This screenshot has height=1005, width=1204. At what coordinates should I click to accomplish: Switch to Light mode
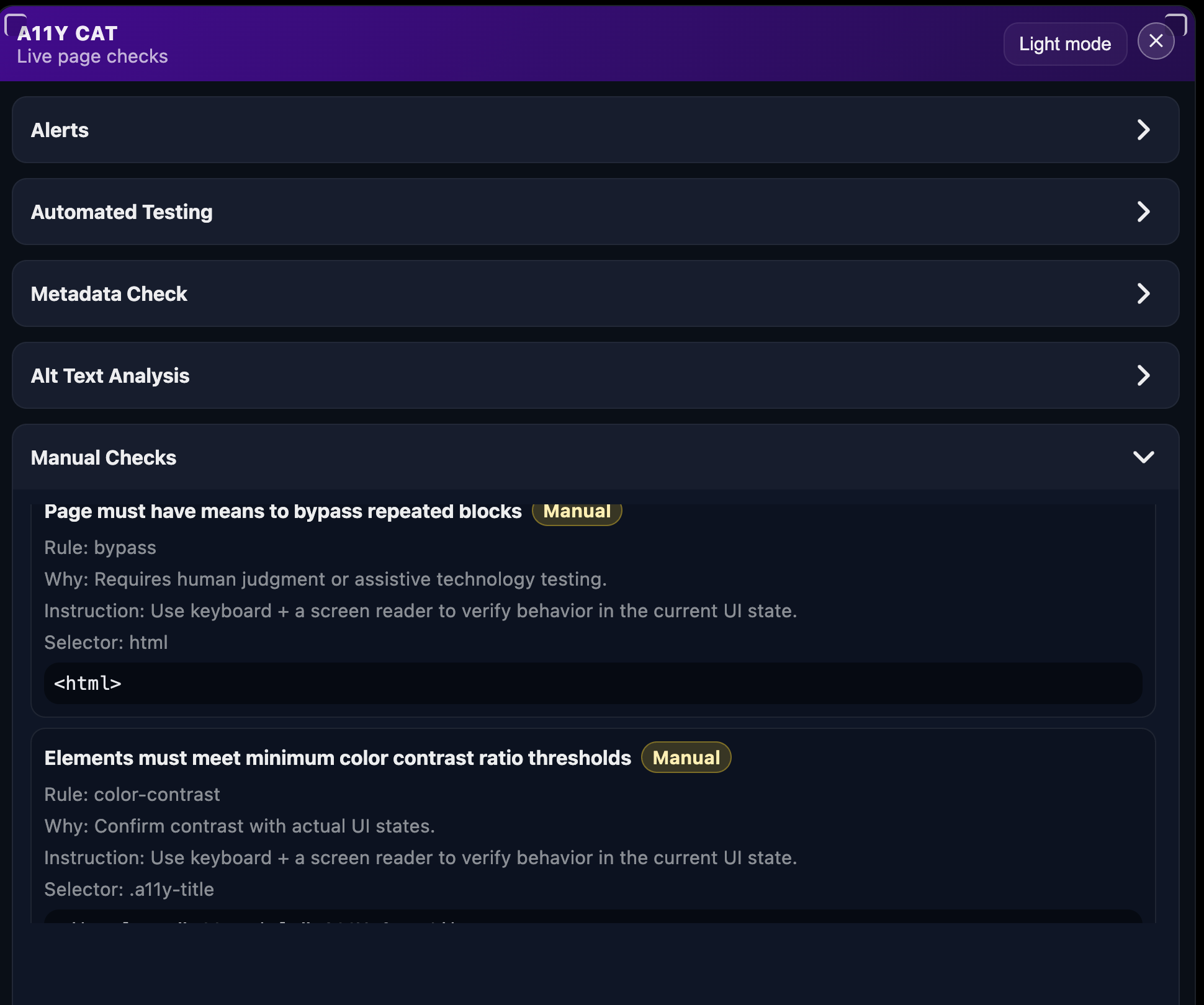tap(1064, 44)
